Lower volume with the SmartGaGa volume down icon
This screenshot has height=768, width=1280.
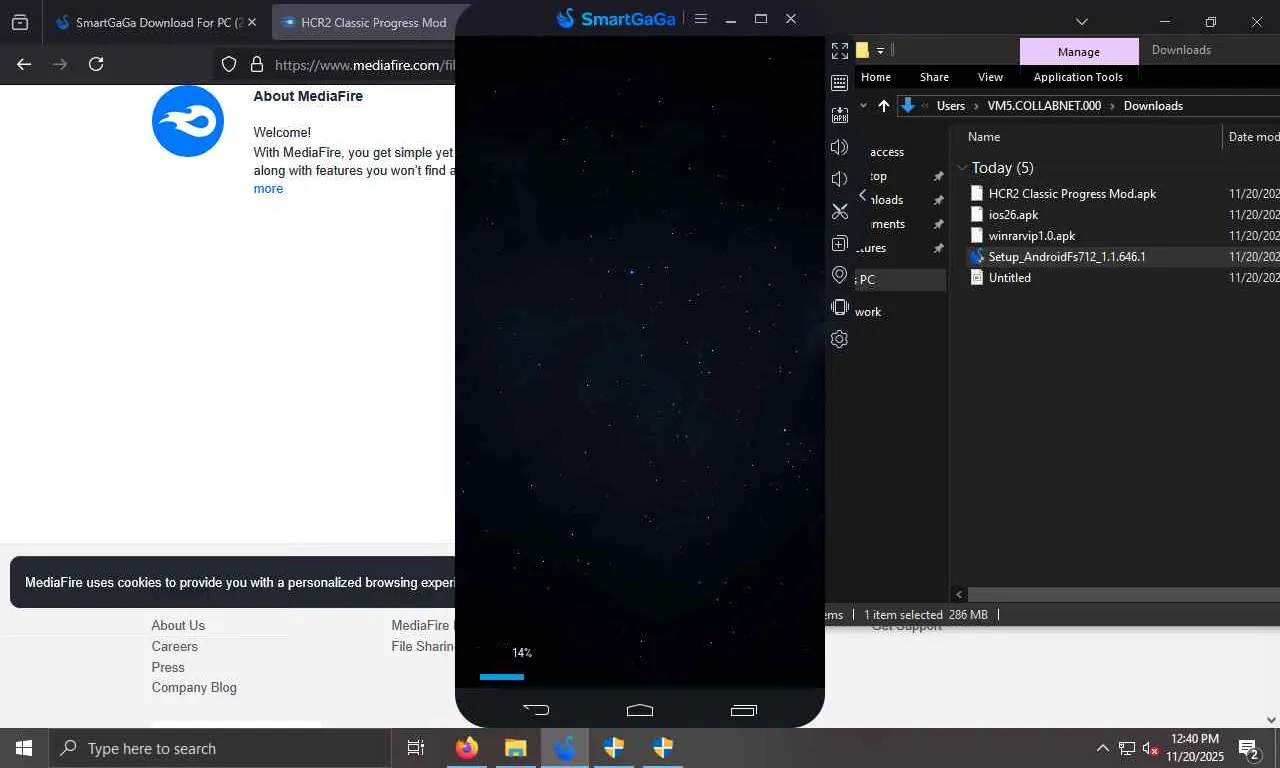click(x=840, y=179)
